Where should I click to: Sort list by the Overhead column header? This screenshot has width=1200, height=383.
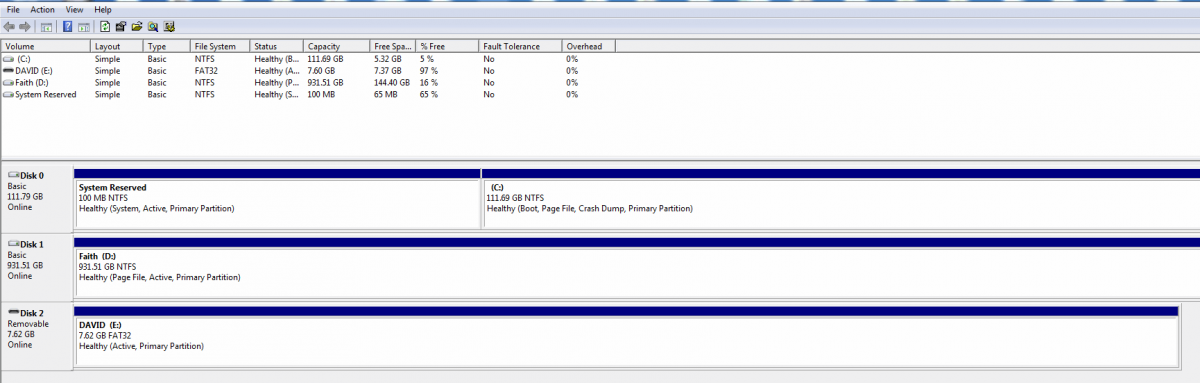(x=589, y=46)
